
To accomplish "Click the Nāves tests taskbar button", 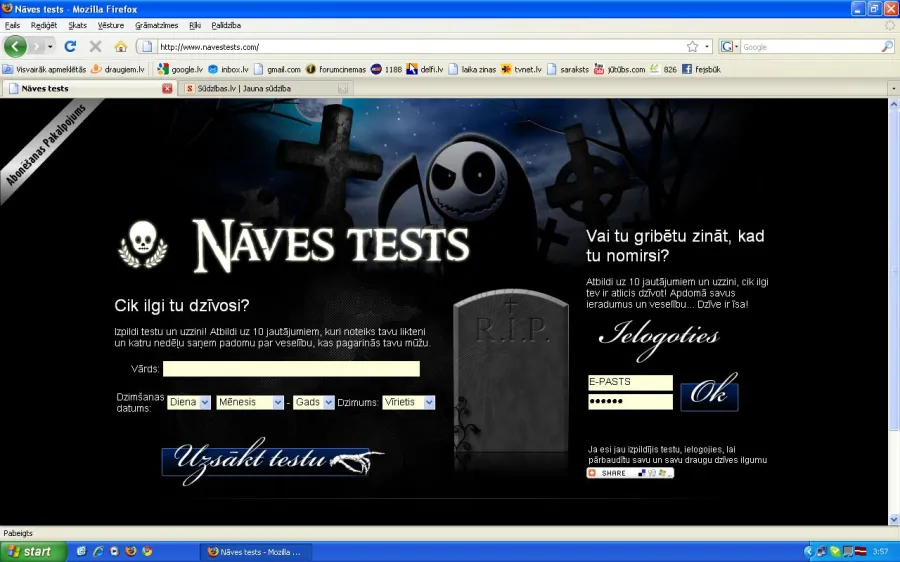I will [256, 552].
